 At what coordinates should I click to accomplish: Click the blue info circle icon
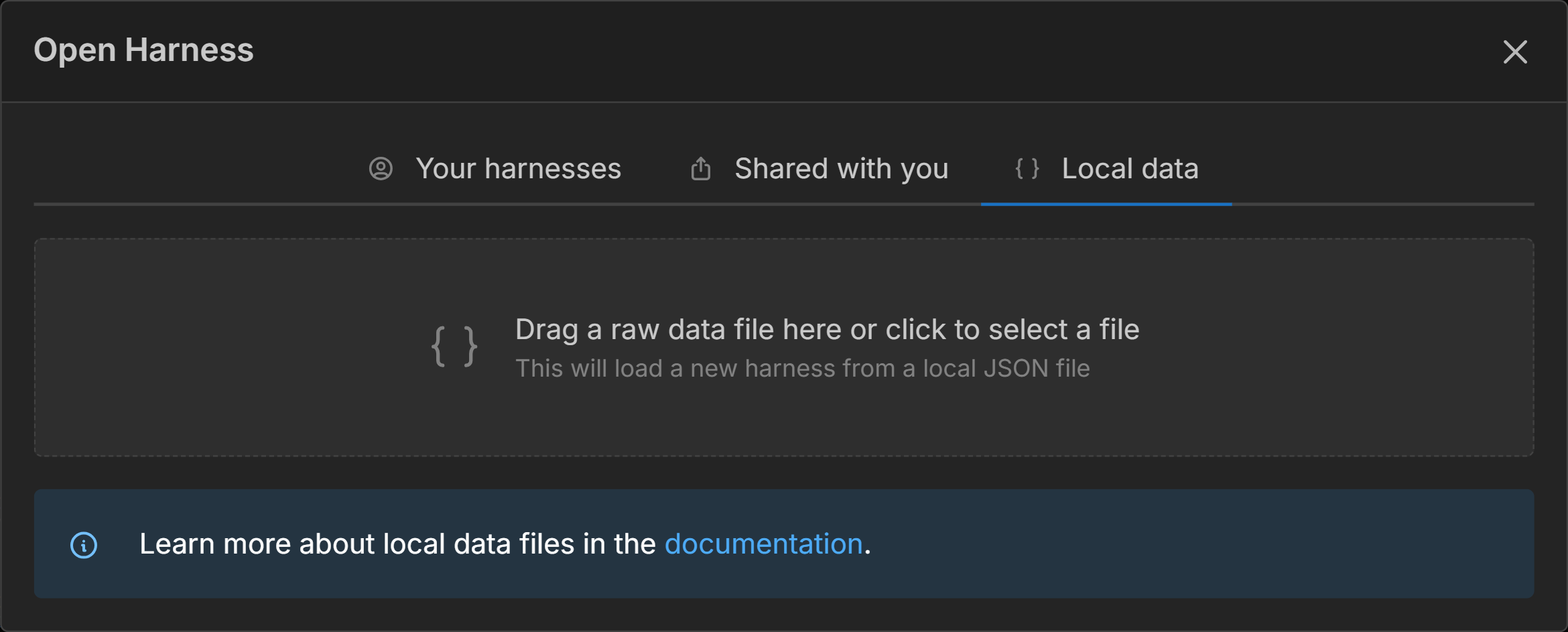click(x=84, y=545)
